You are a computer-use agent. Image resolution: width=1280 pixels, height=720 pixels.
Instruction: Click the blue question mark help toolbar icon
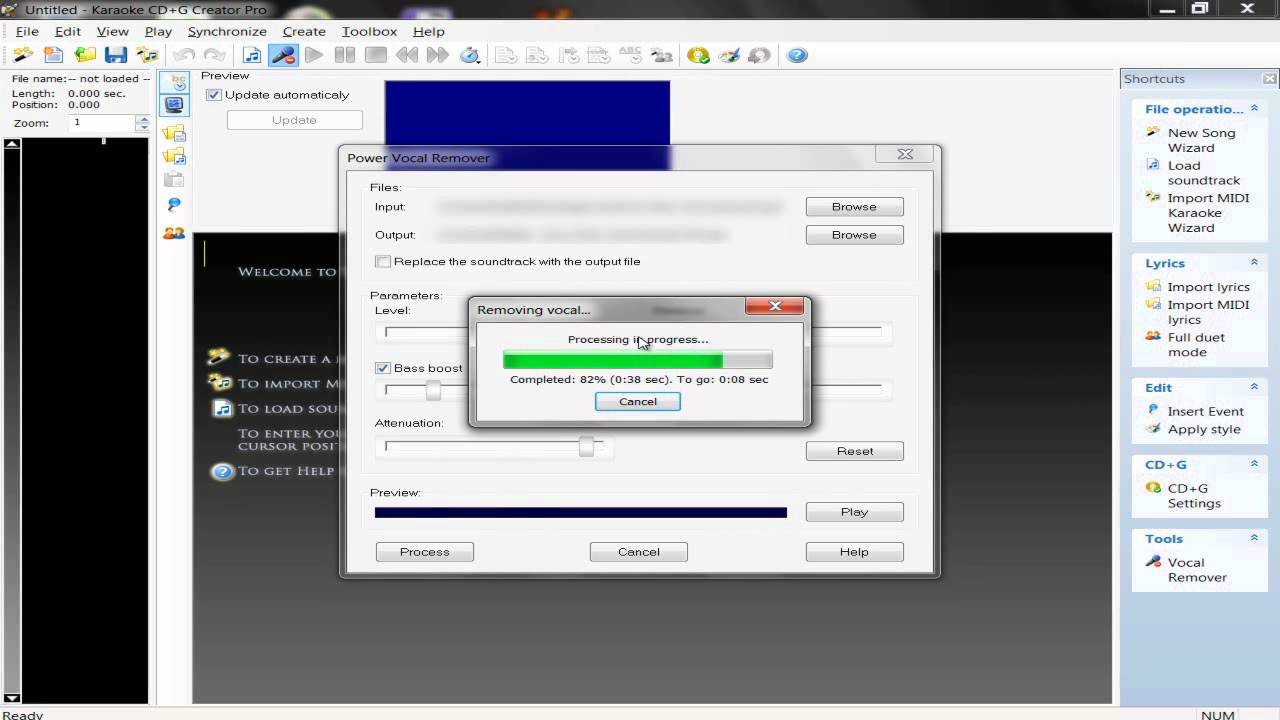click(797, 55)
